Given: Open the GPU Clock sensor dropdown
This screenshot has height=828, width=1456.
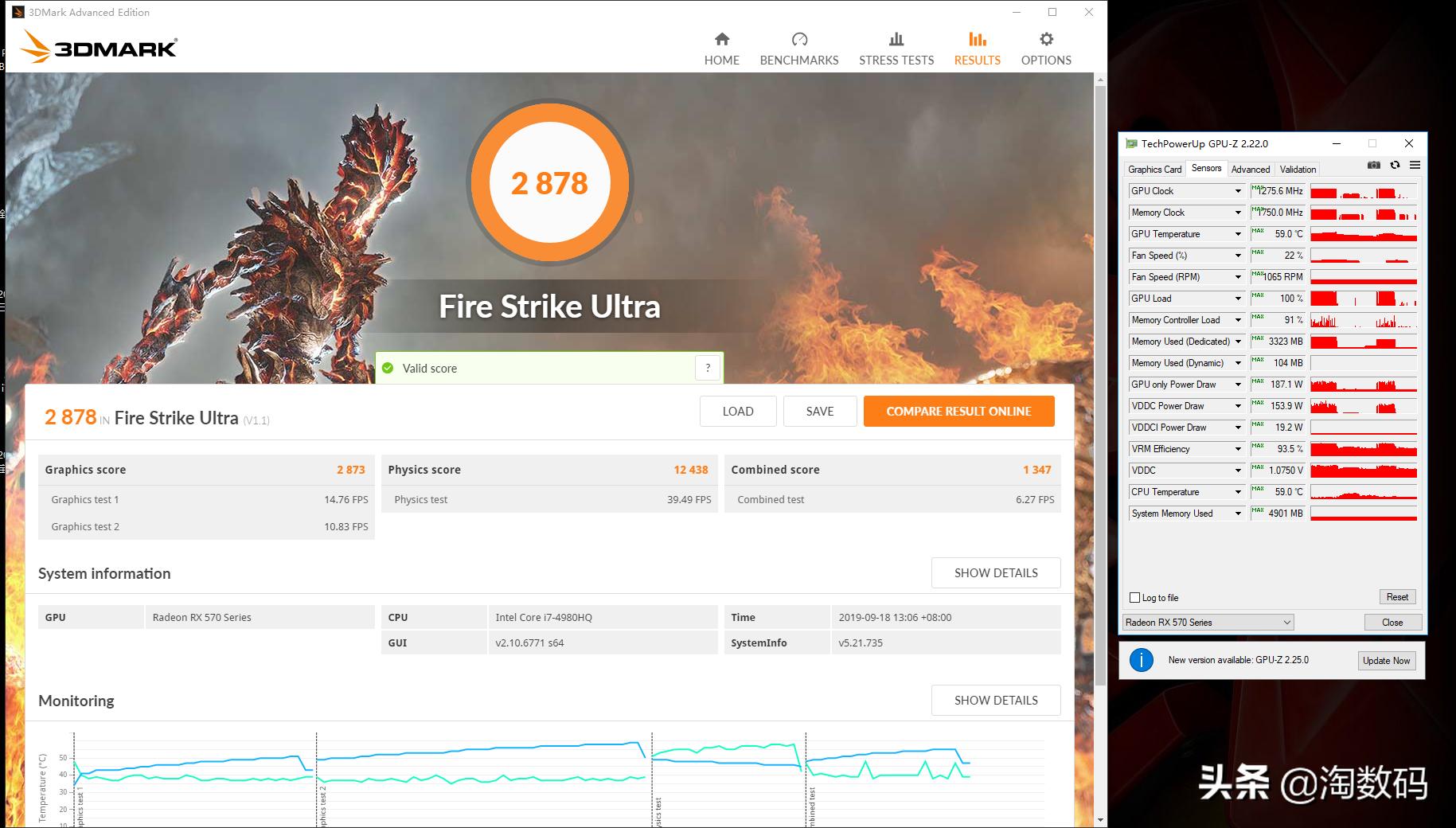Looking at the screenshot, I should click(x=1238, y=191).
